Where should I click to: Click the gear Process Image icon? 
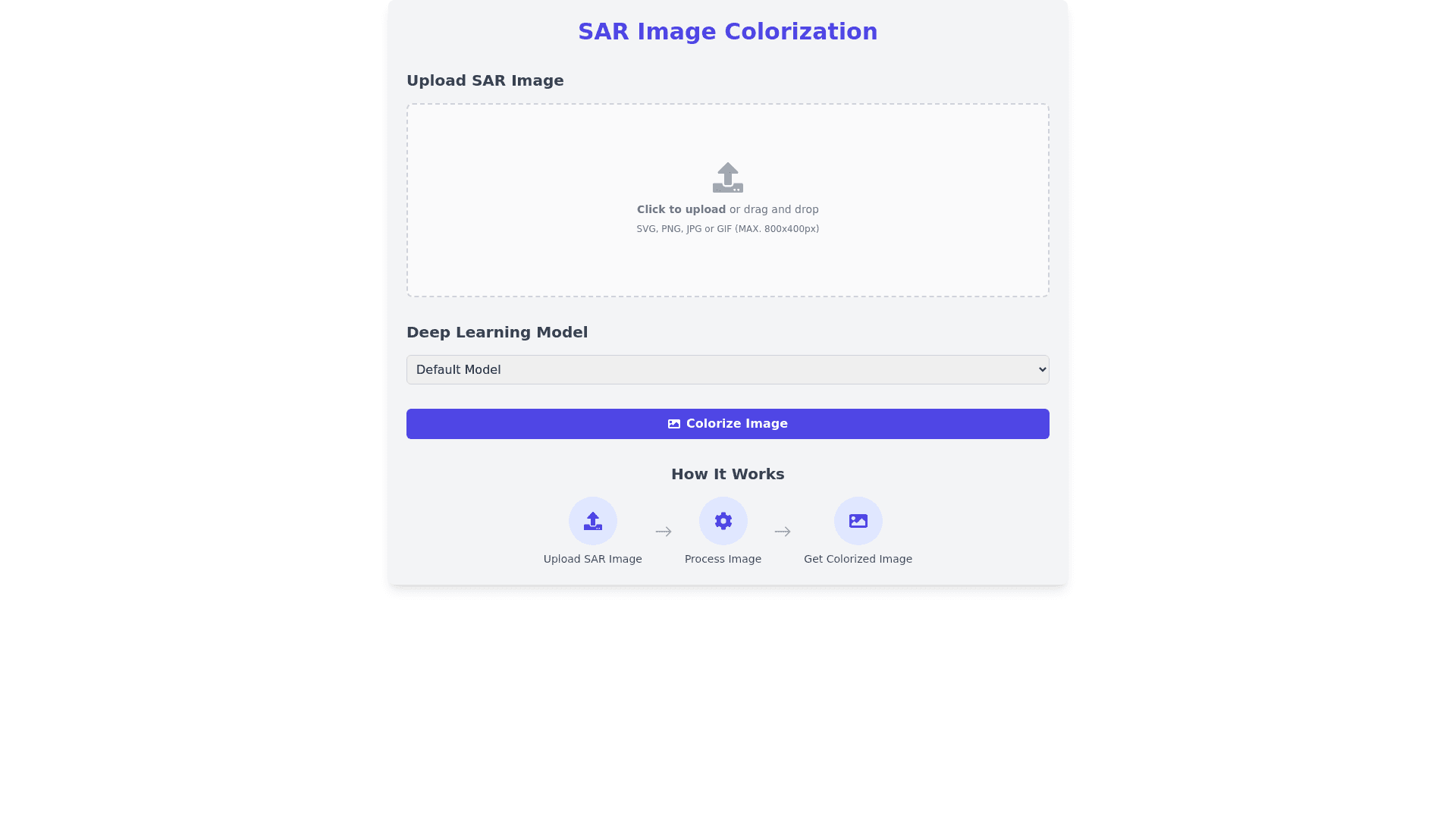coord(723,521)
